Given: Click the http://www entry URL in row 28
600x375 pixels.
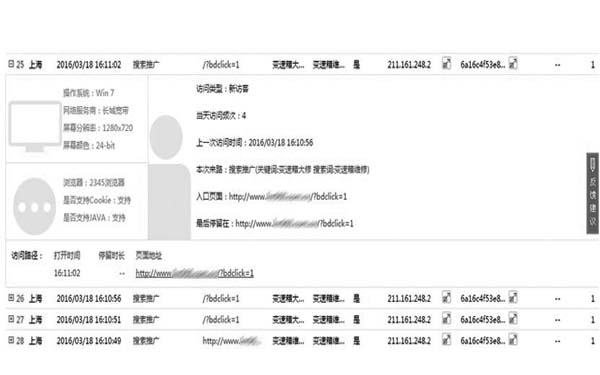Looking at the screenshot, I should coord(232,341).
